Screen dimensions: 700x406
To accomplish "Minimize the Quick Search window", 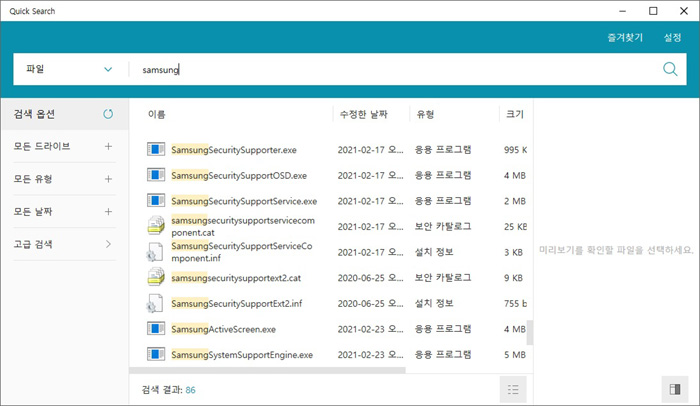I will (623, 11).
